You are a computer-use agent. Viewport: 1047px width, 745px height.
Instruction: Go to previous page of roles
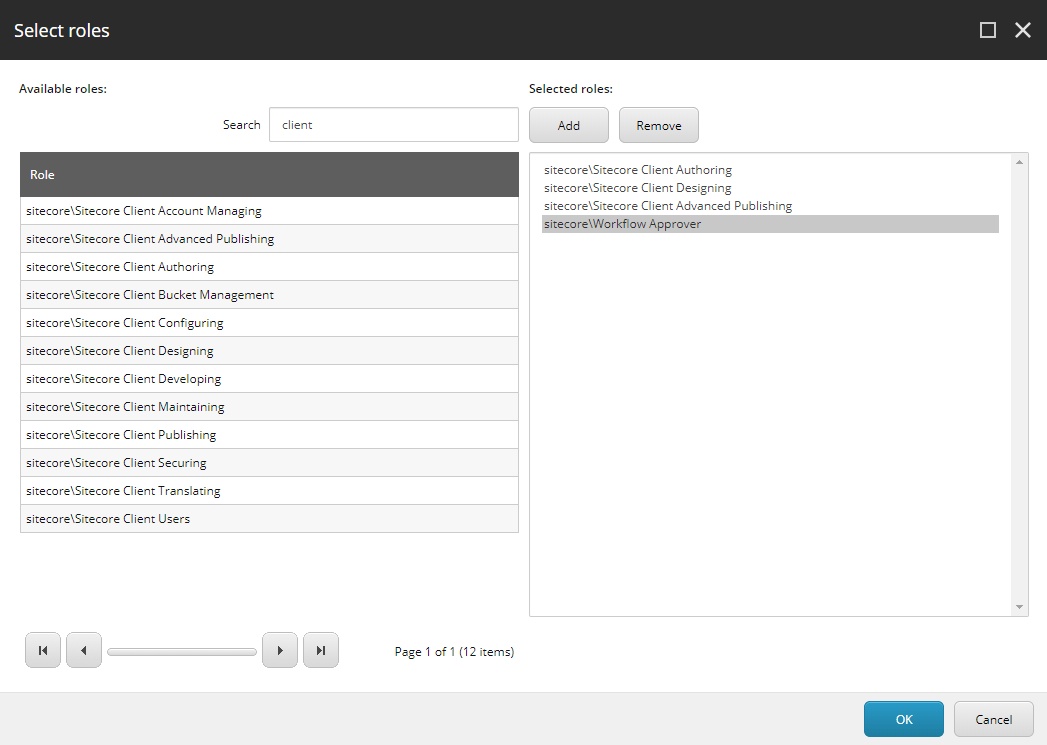coord(84,650)
